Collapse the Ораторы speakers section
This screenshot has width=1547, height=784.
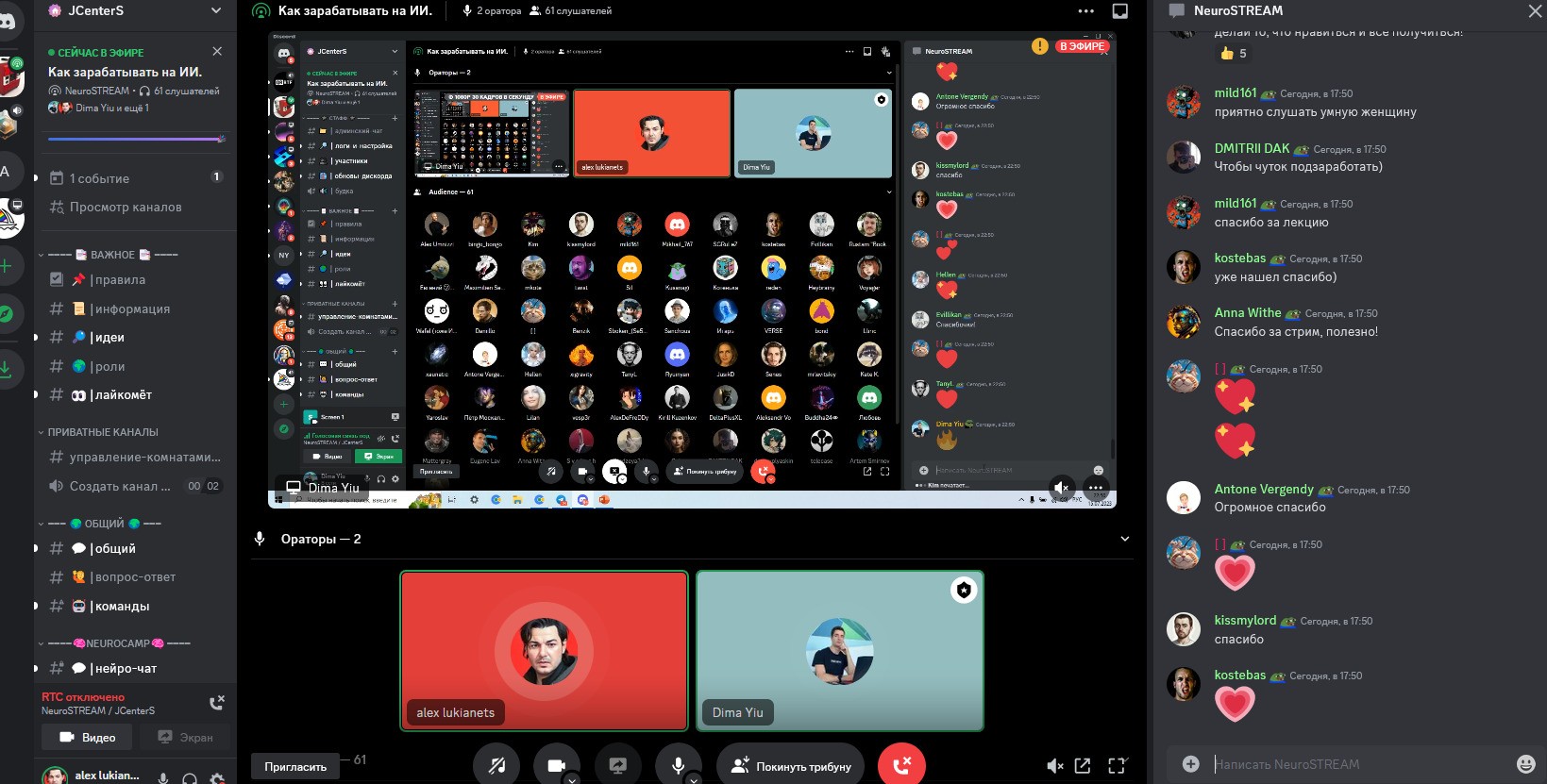(1124, 539)
